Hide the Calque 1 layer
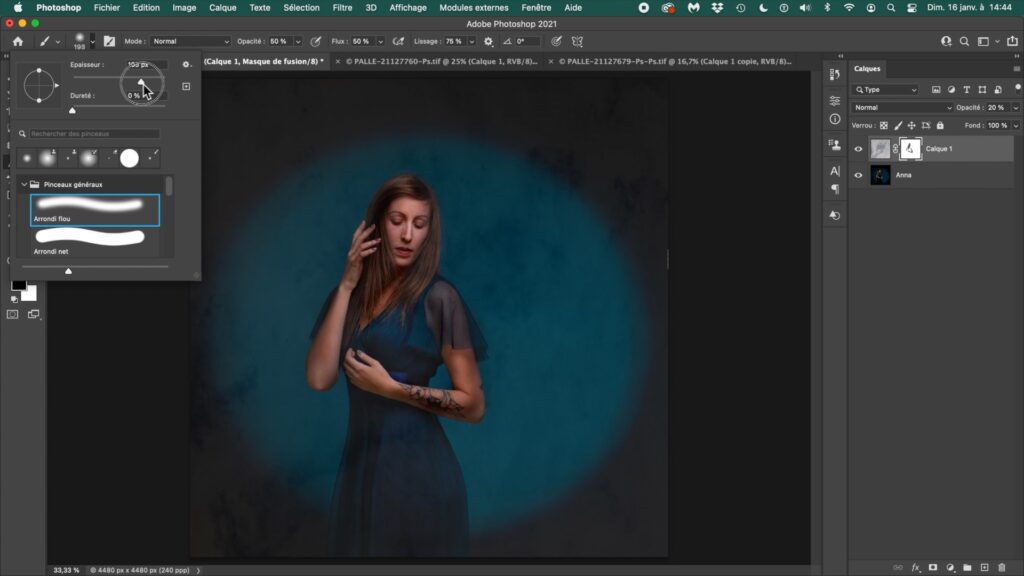Image resolution: width=1024 pixels, height=576 pixels. tap(858, 149)
